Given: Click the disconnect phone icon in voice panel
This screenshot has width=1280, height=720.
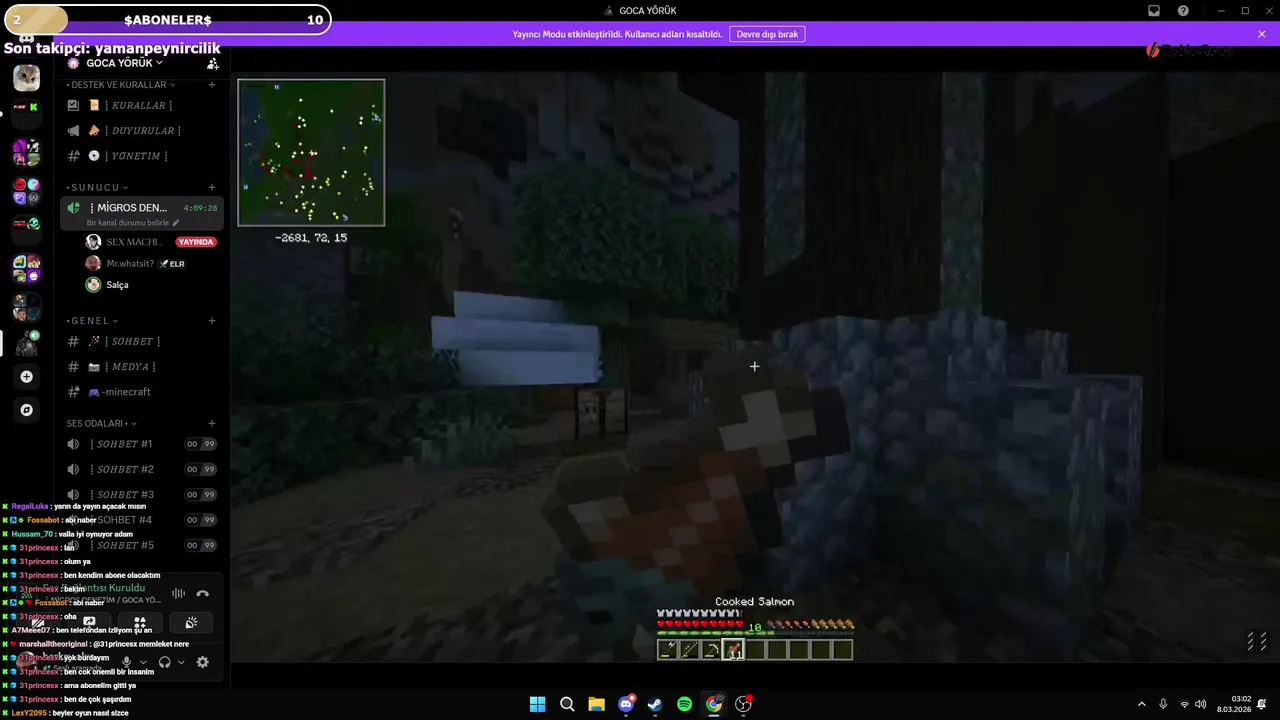Looking at the screenshot, I should (203, 593).
